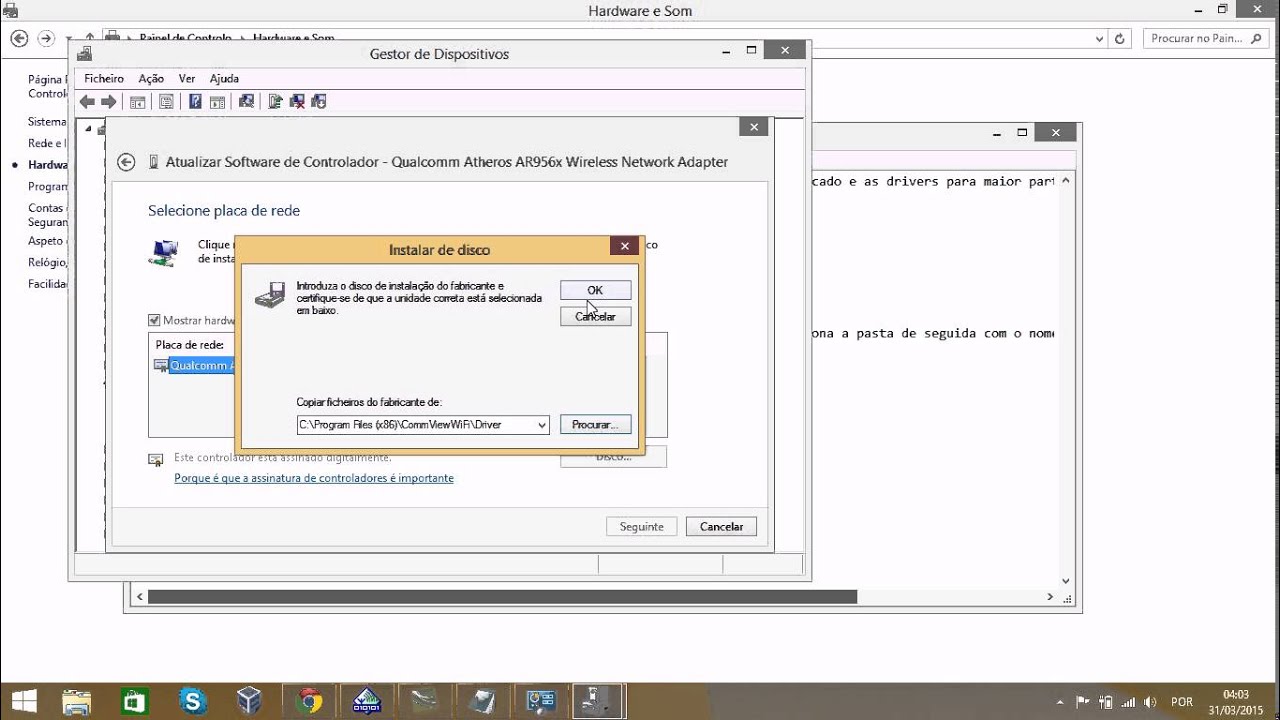Viewport: 1280px width, 720px height.
Task: Show hidden system tray icons
Action: [1060, 702]
